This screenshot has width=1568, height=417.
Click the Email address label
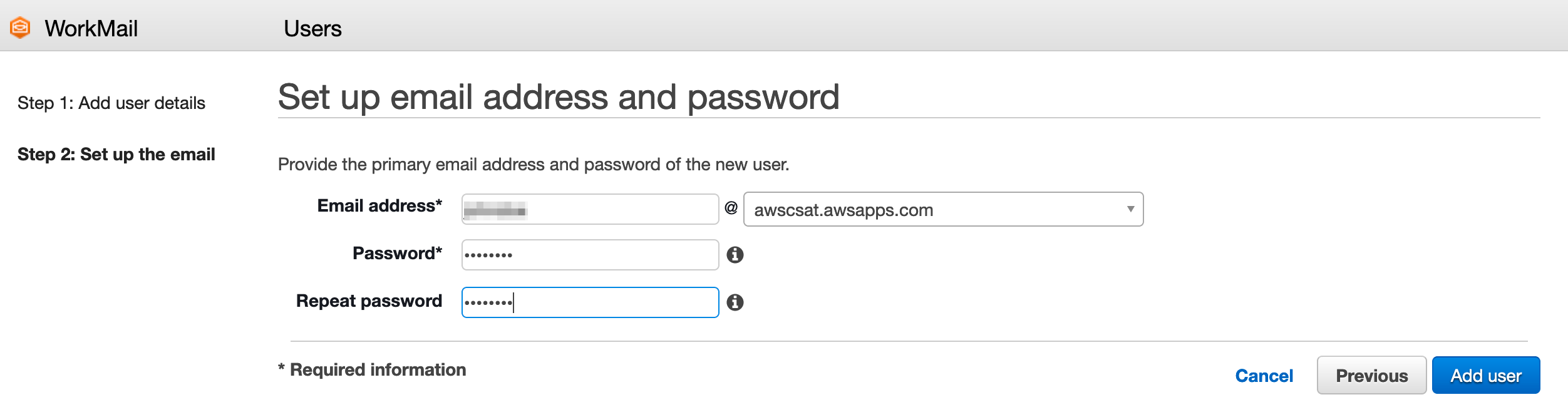pos(379,205)
